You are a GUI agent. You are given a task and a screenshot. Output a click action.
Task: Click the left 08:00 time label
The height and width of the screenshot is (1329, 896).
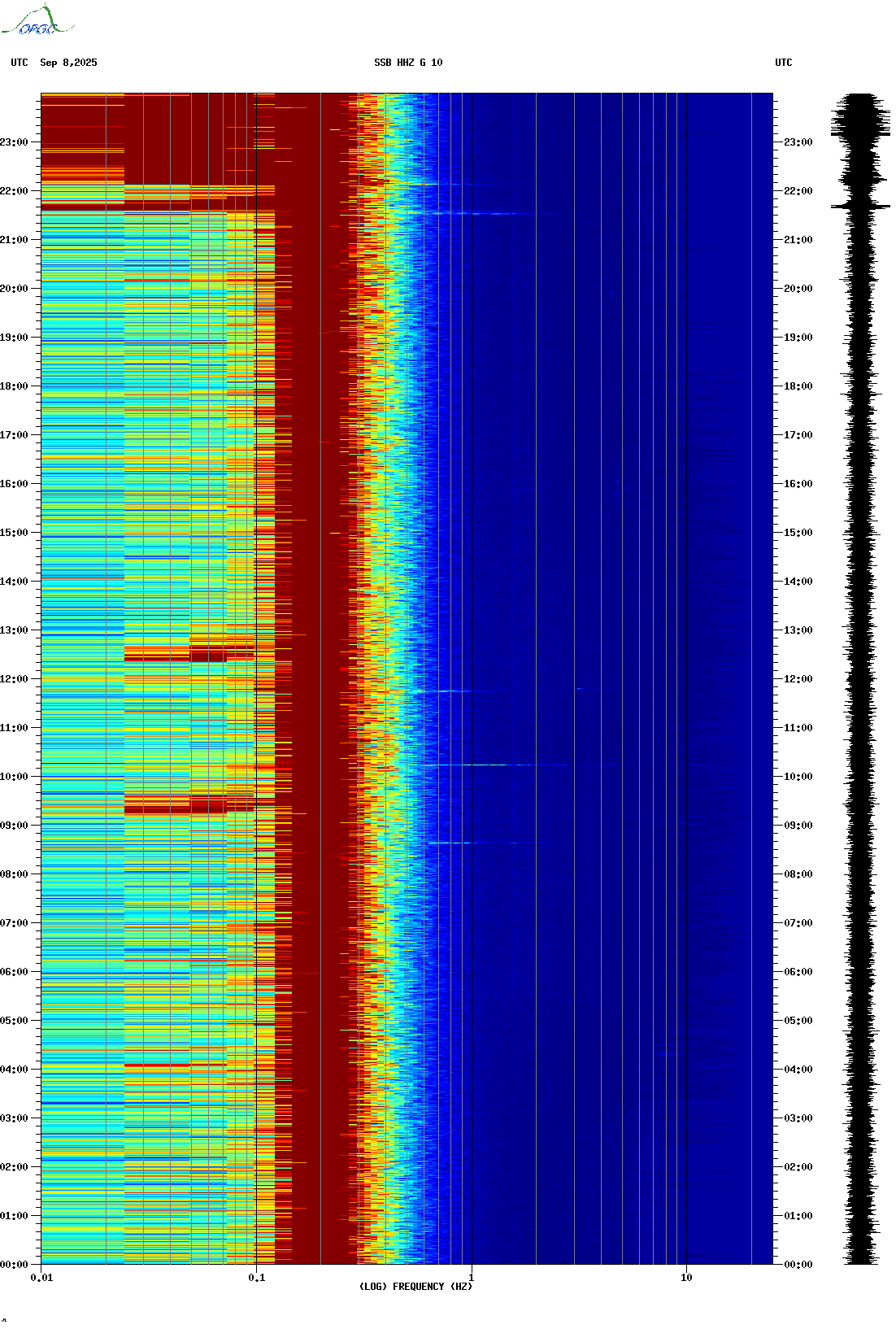click(x=14, y=874)
